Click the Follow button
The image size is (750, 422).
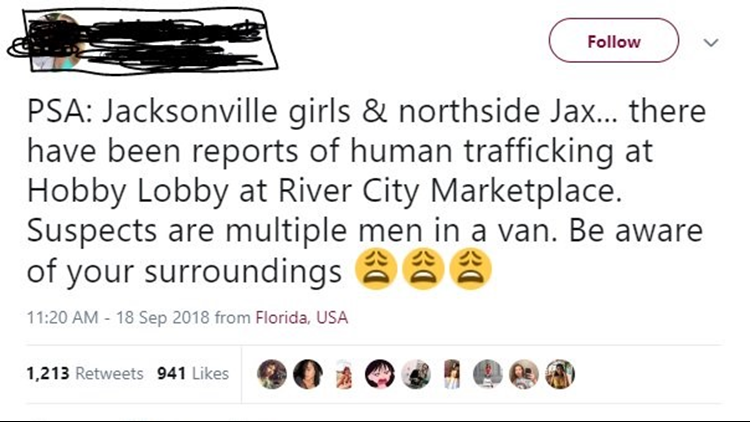(x=614, y=41)
